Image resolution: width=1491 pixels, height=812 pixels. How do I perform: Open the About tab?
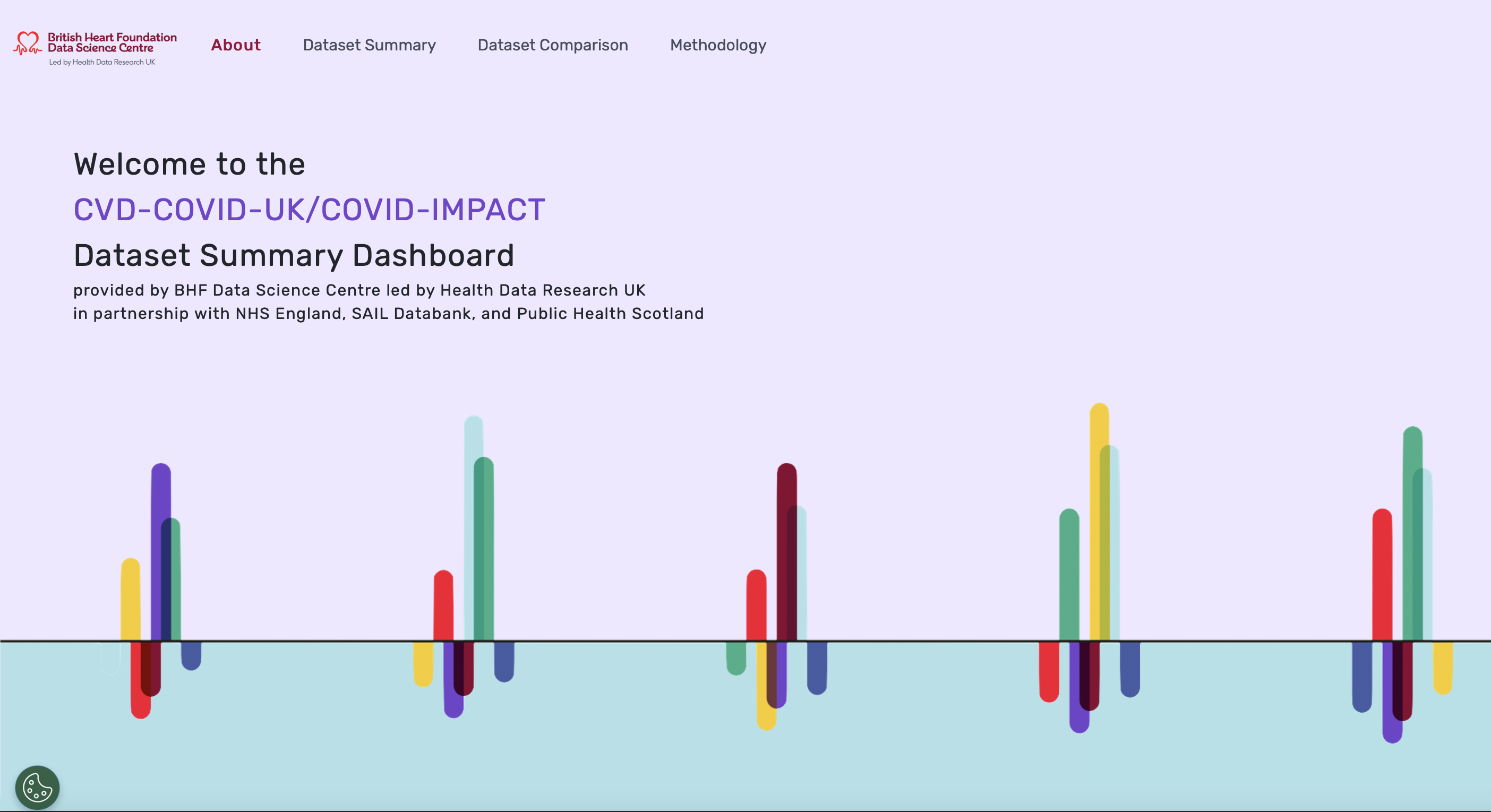[x=236, y=45]
